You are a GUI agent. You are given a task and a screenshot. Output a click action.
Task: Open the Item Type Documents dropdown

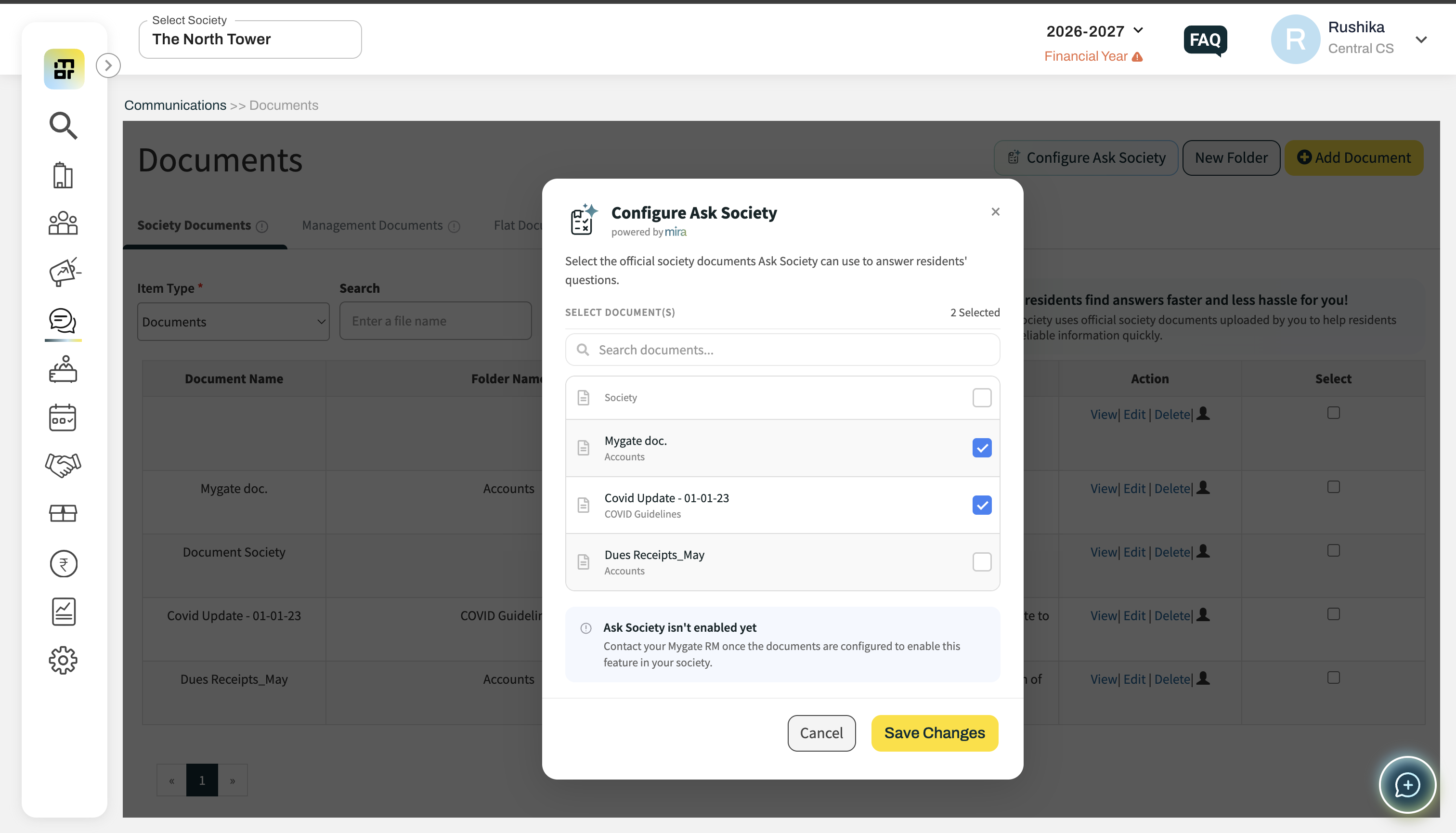(234, 322)
